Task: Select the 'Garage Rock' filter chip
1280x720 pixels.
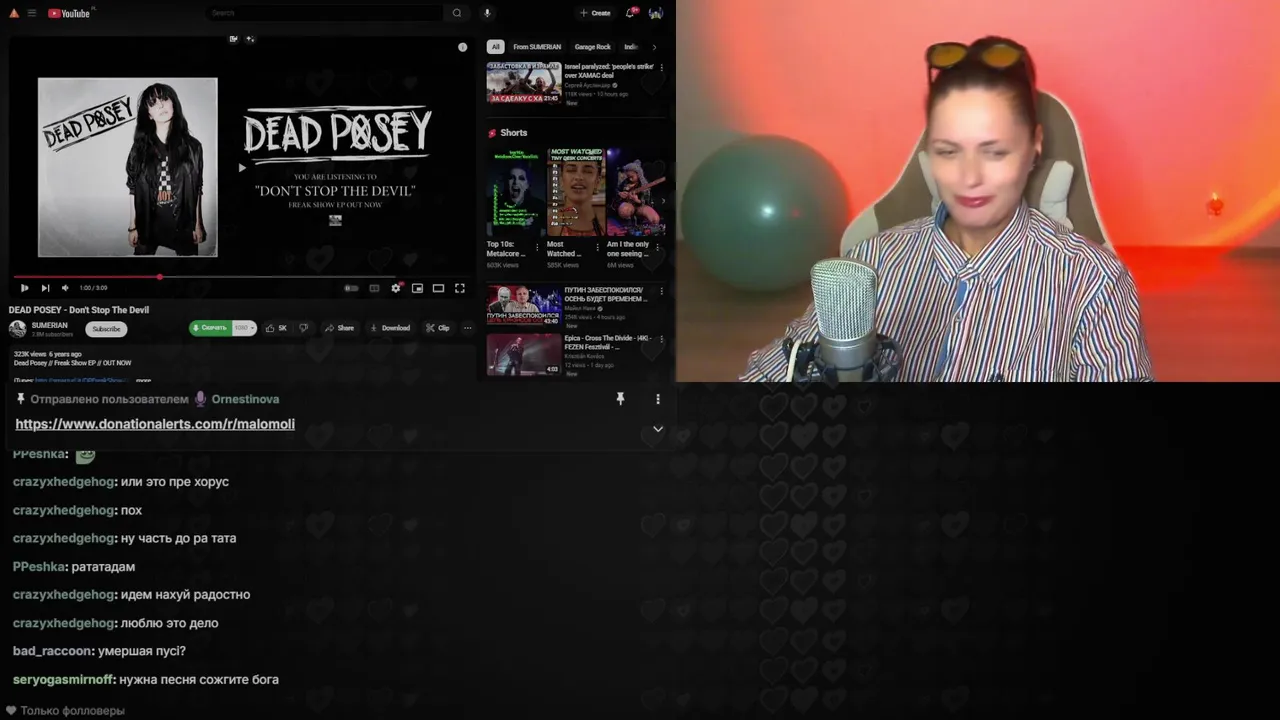Action: (x=592, y=47)
